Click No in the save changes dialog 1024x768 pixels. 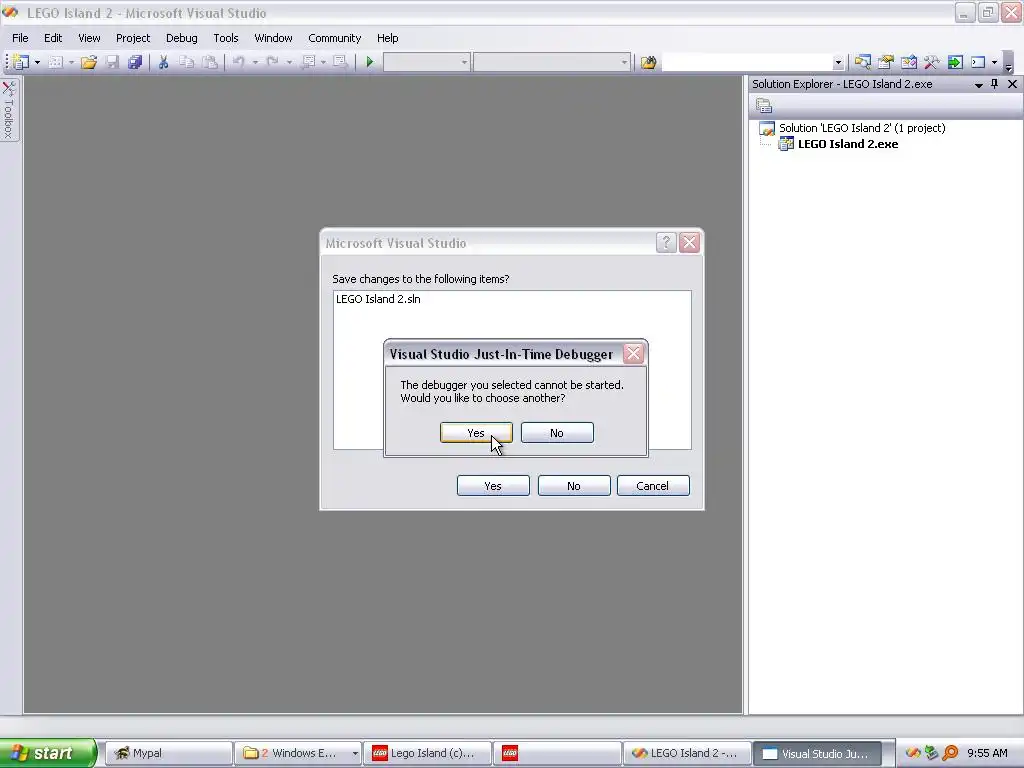click(574, 486)
